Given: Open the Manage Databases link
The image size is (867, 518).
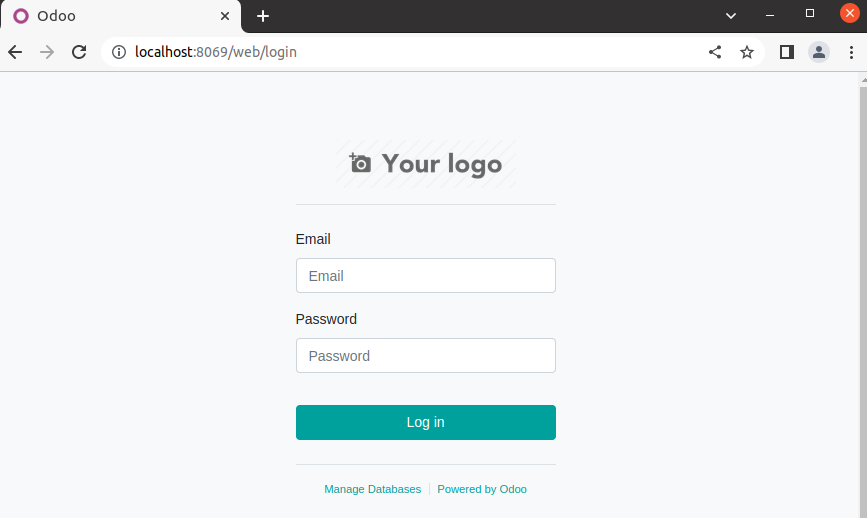Looking at the screenshot, I should [372, 490].
